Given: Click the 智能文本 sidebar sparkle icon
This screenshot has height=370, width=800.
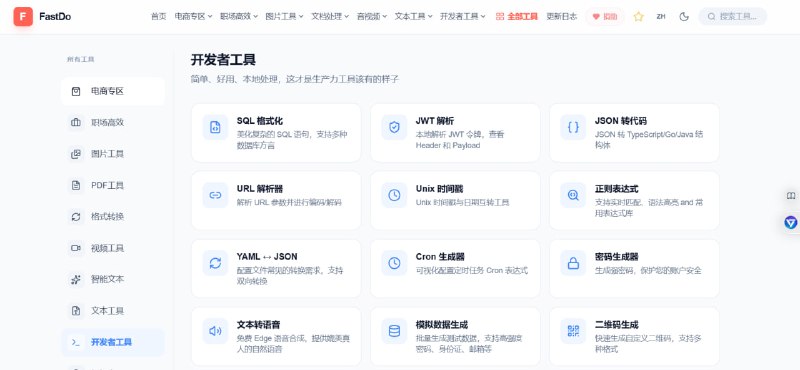Looking at the screenshot, I should [76, 279].
